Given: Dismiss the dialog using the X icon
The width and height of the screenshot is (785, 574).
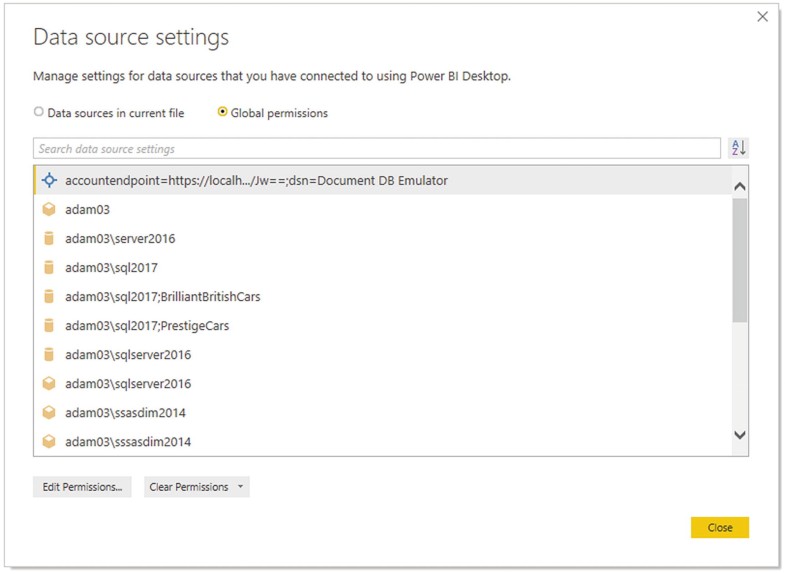Looking at the screenshot, I should [x=762, y=17].
